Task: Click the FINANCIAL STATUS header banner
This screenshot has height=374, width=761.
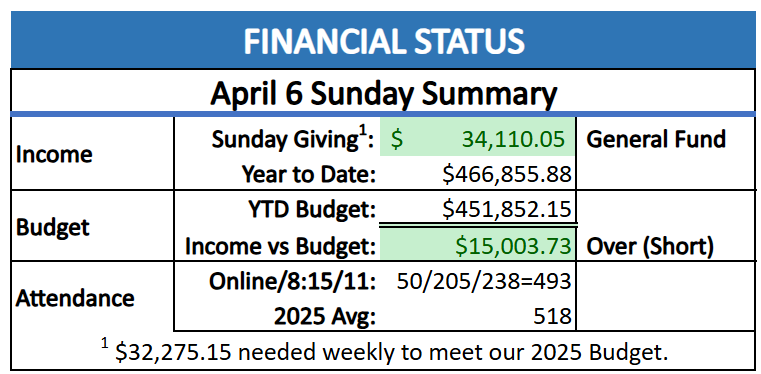Action: 383,41
